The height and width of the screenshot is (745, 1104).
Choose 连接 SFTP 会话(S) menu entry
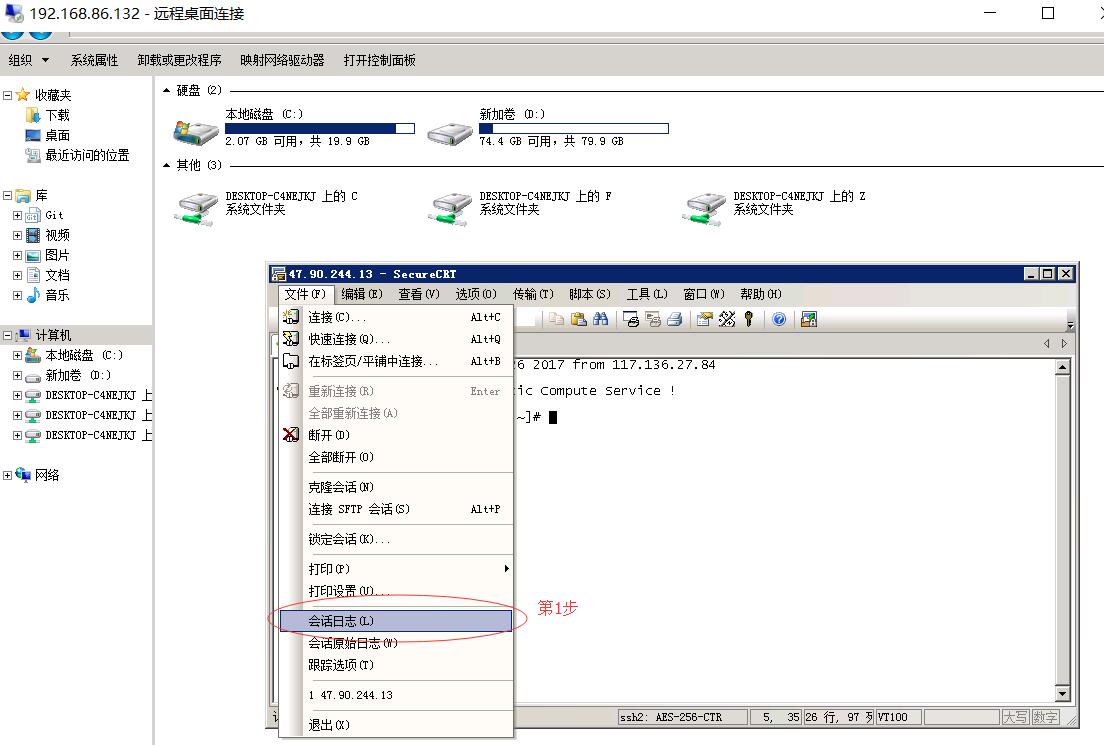pyautogui.click(x=396, y=508)
